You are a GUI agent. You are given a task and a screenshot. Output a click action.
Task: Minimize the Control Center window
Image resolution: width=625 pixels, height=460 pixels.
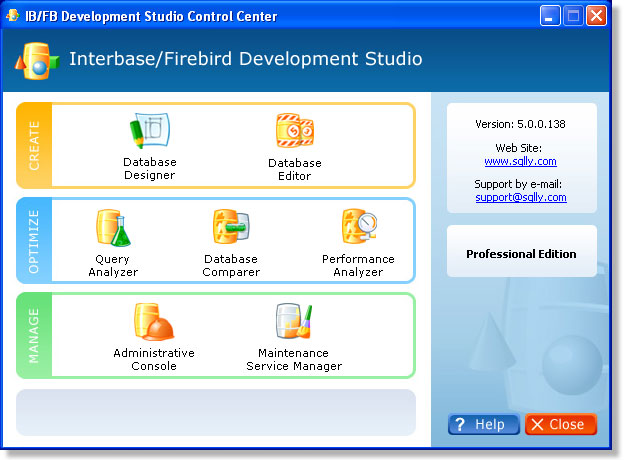click(550, 16)
